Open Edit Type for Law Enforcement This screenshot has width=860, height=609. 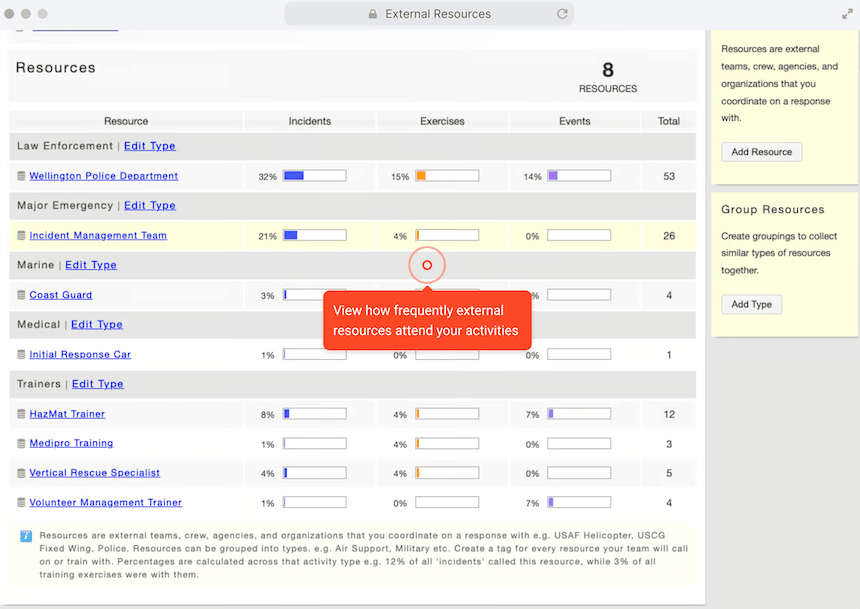pos(149,145)
